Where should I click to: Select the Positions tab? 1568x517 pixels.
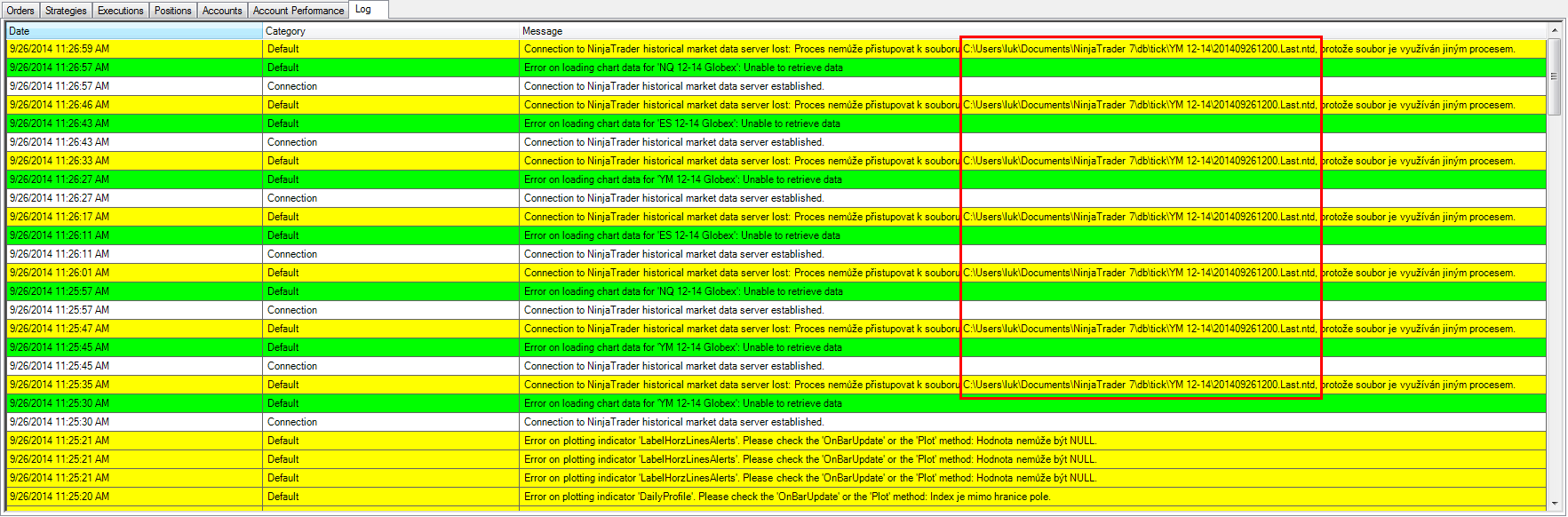point(172,11)
